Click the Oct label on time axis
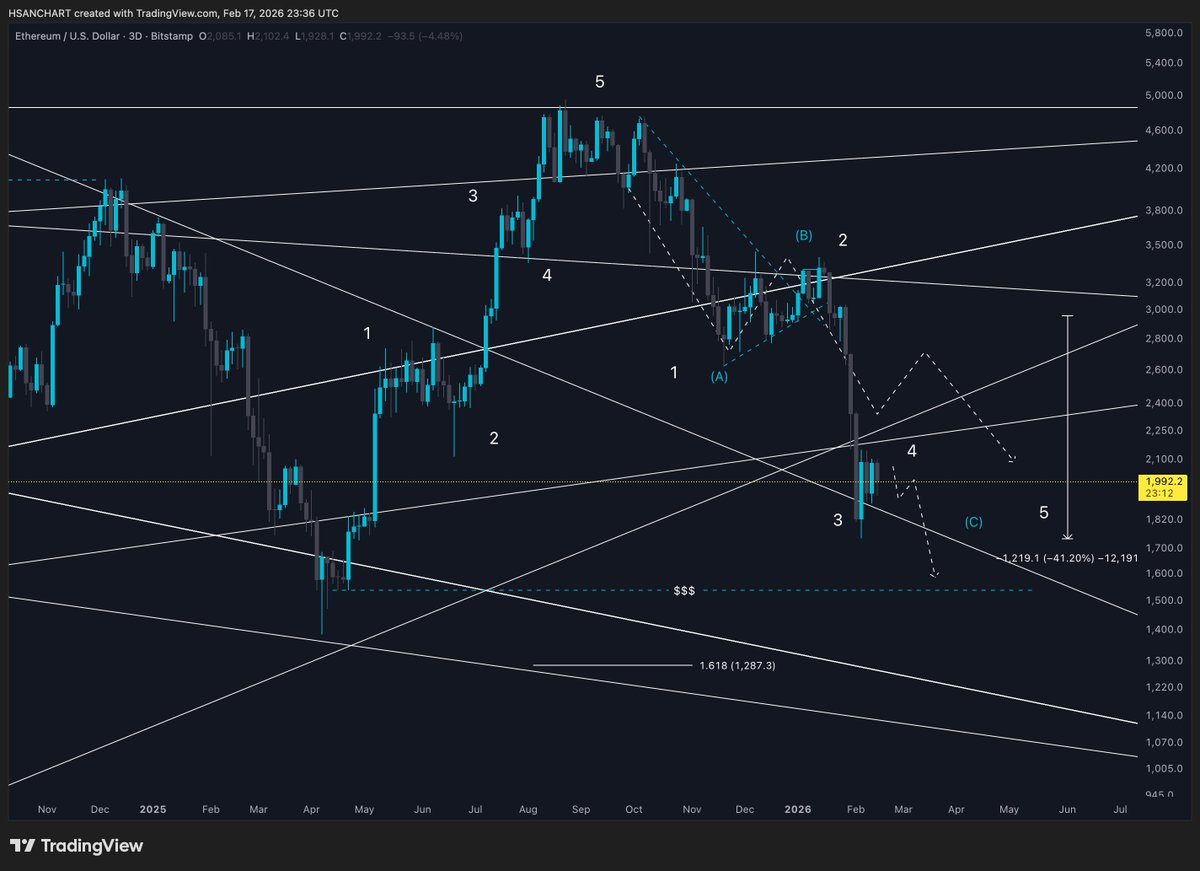Viewport: 1200px width, 871px height. click(632, 808)
